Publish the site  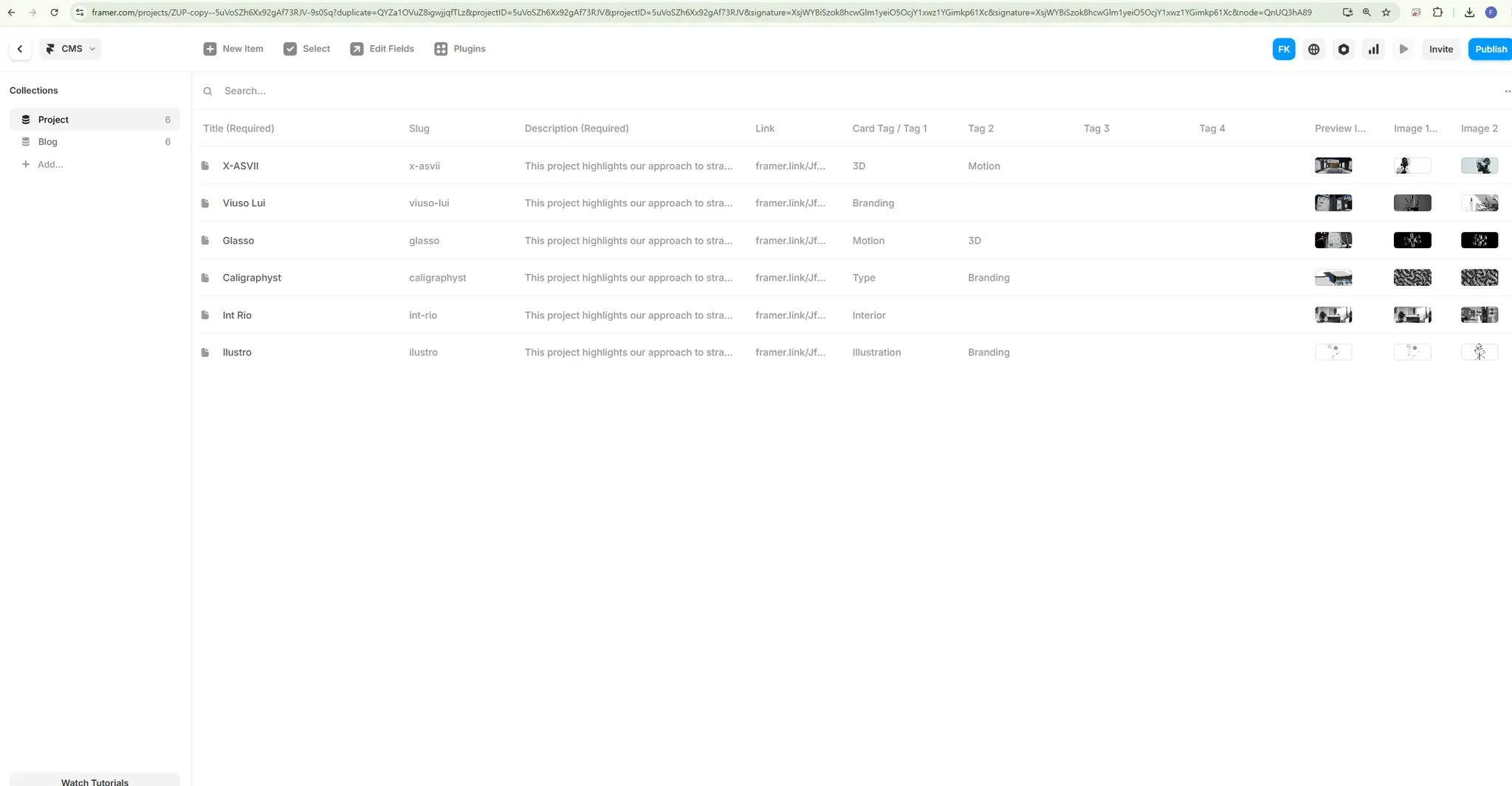pos(1491,49)
